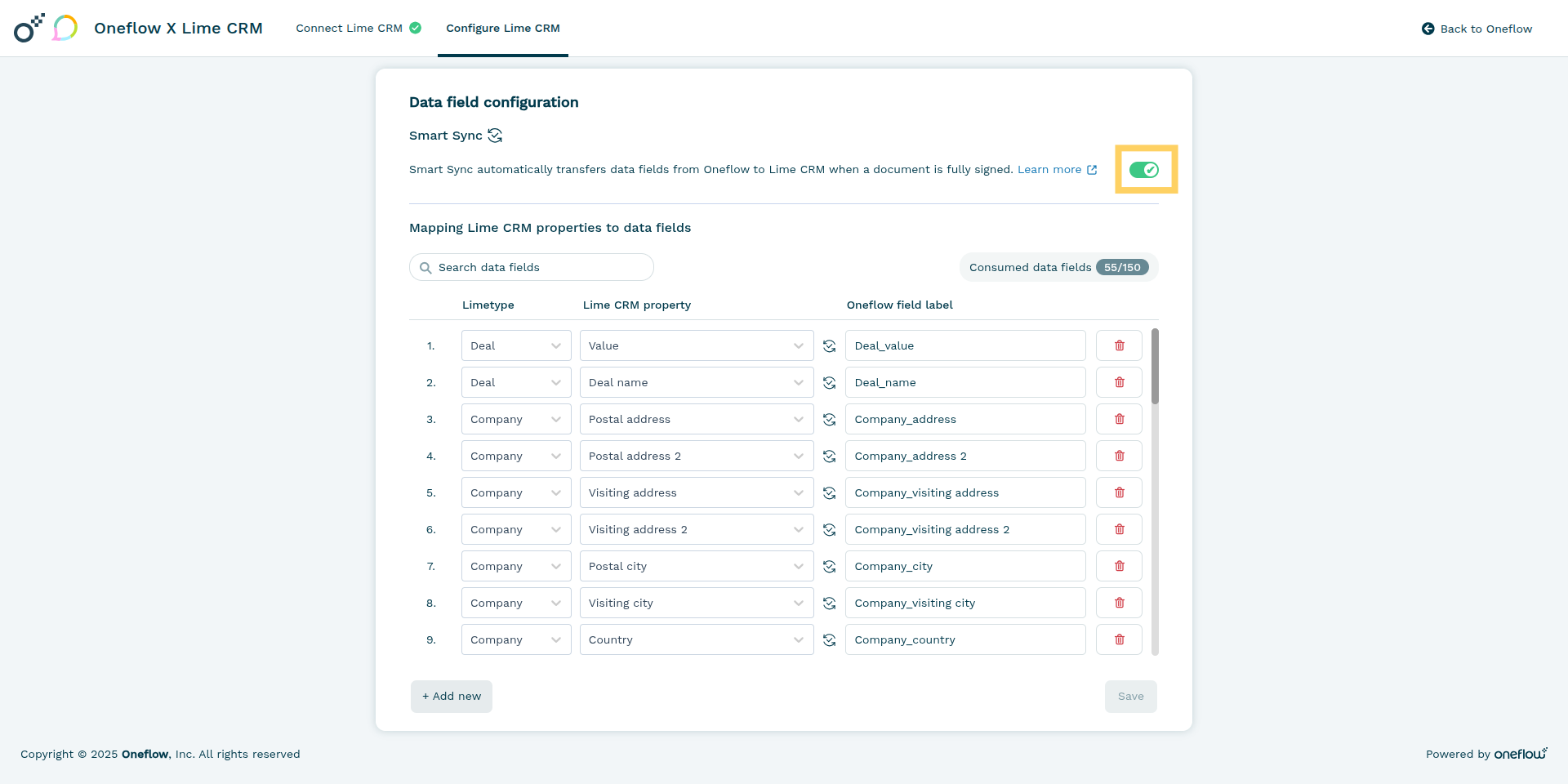Click sync icon for Company_visiting address 2 row
Viewport: 1568px width, 784px height.
pyautogui.click(x=829, y=530)
